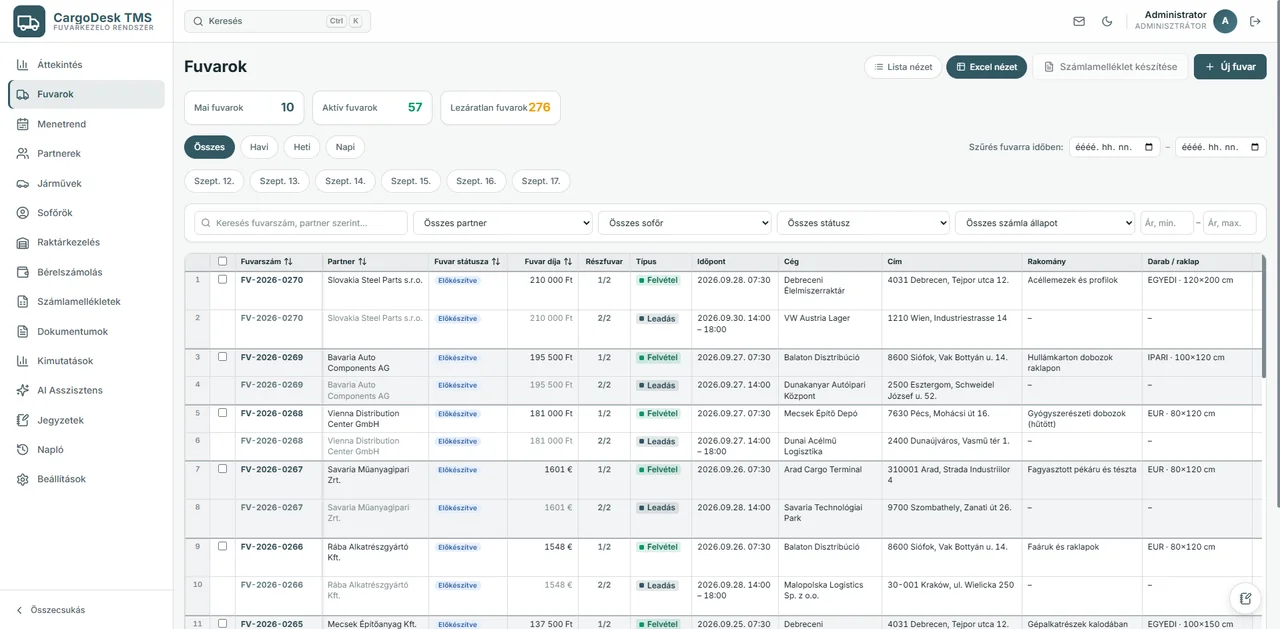Open calendar picker of start date filter
1280x629 pixels.
tap(1150, 147)
